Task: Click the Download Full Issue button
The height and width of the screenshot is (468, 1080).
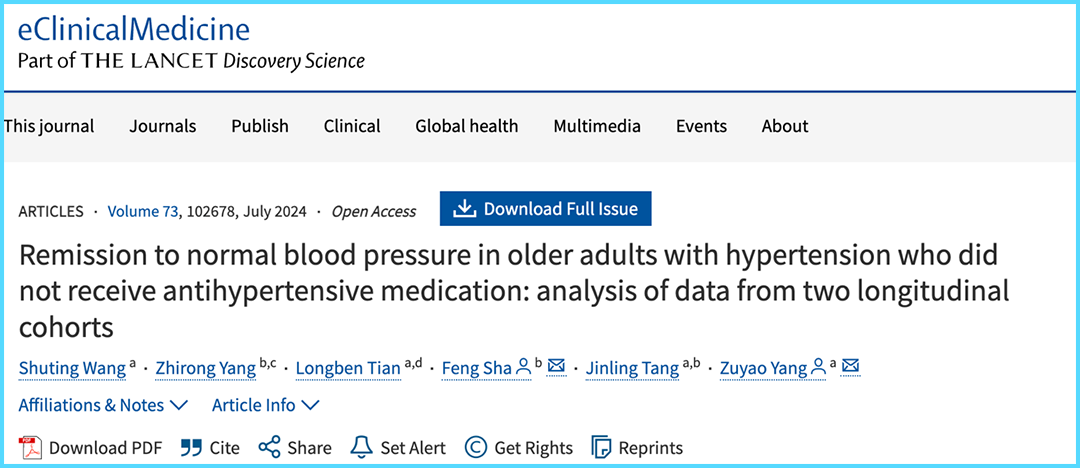Action: tap(546, 209)
